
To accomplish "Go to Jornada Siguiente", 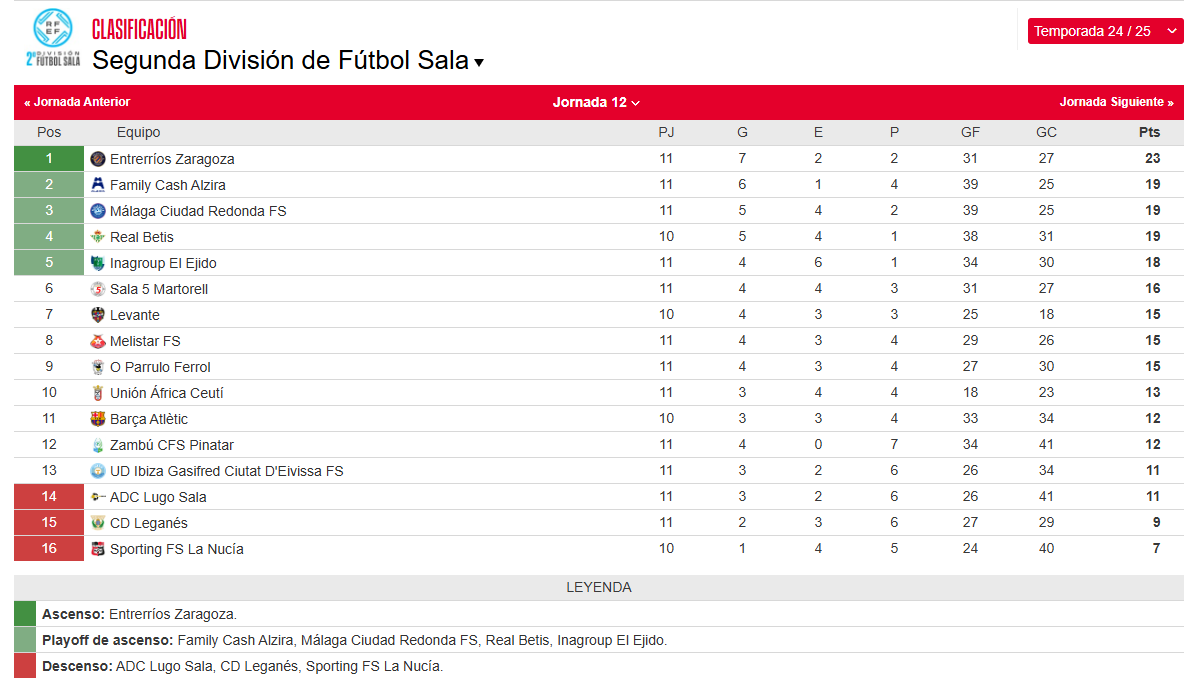I will pos(1116,102).
